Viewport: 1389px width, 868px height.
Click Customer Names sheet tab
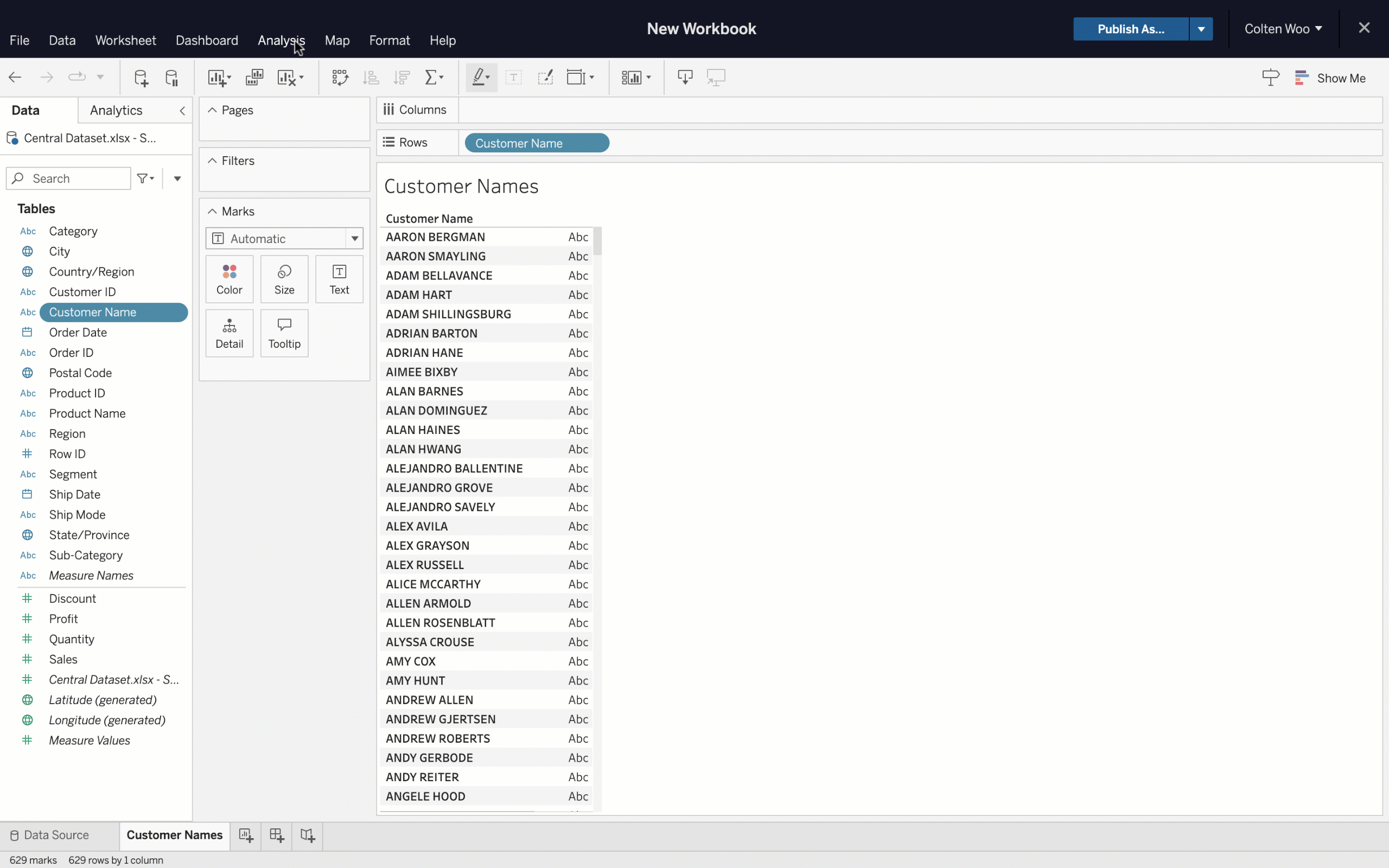point(174,834)
